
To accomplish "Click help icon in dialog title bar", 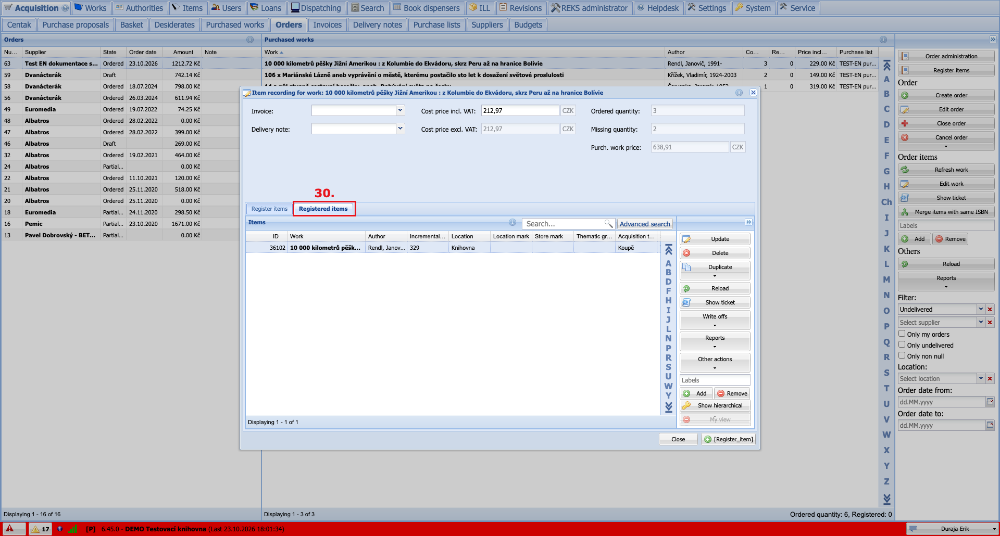I will [739, 93].
